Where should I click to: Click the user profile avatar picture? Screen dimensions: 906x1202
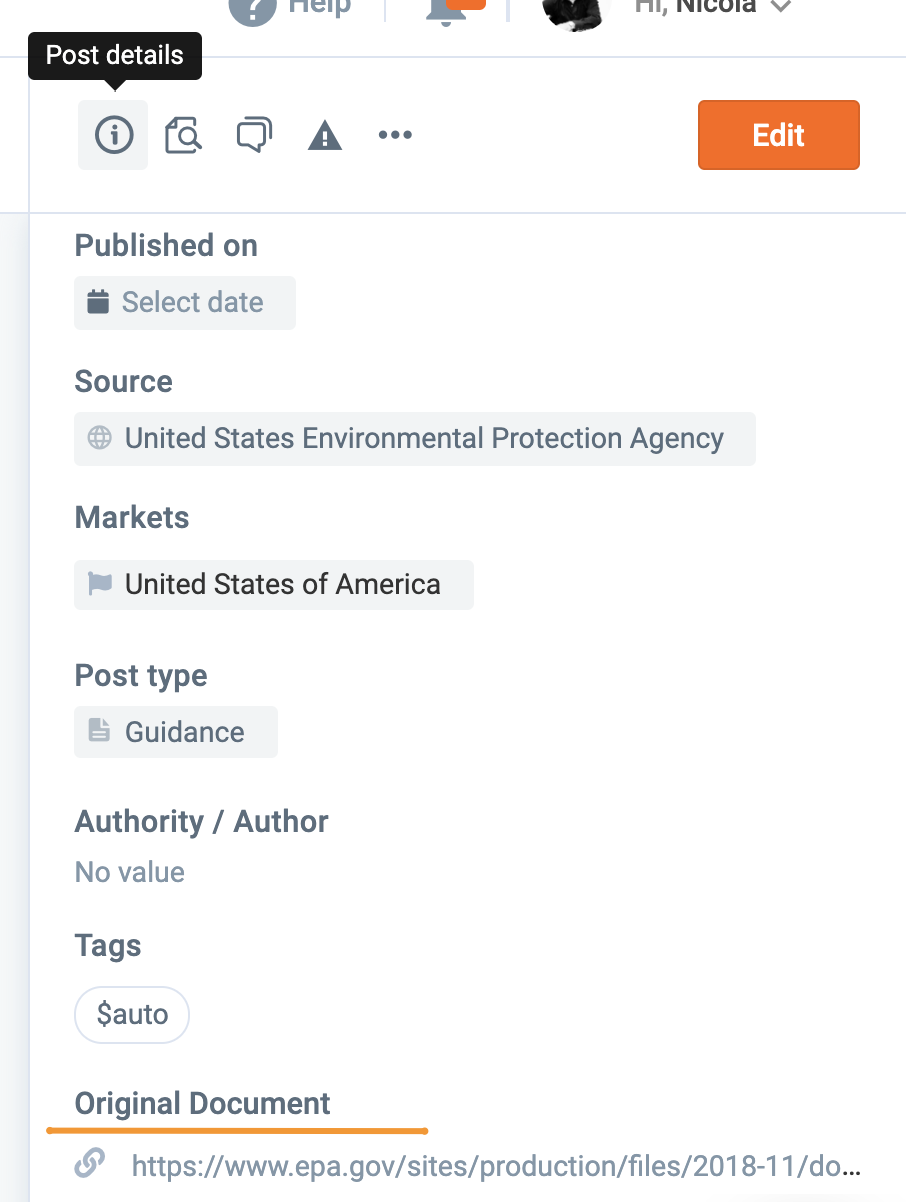pyautogui.click(x=575, y=10)
